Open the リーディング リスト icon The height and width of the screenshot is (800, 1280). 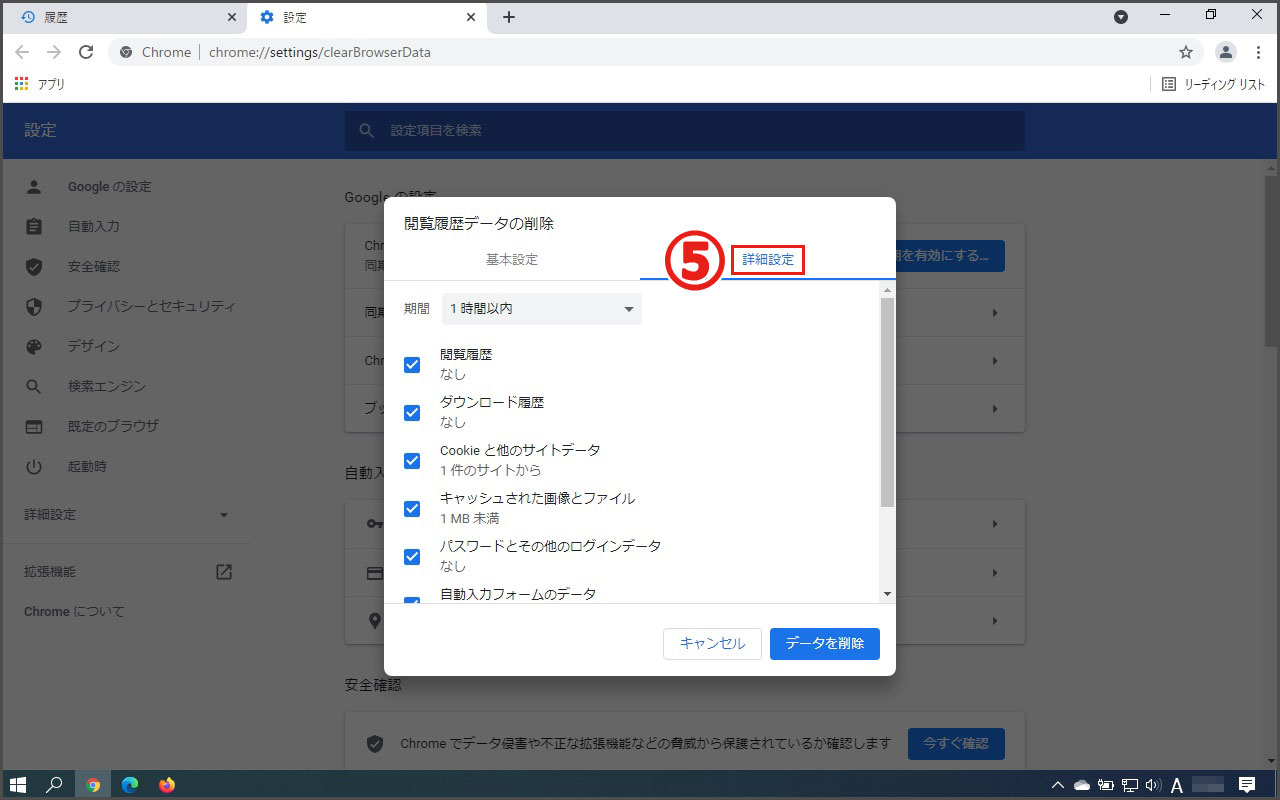[1169, 84]
